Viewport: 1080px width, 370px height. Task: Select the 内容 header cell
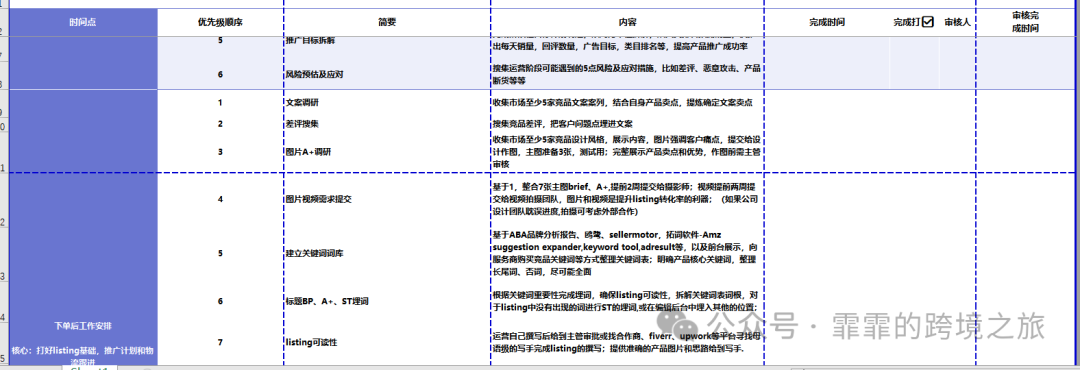627,23
